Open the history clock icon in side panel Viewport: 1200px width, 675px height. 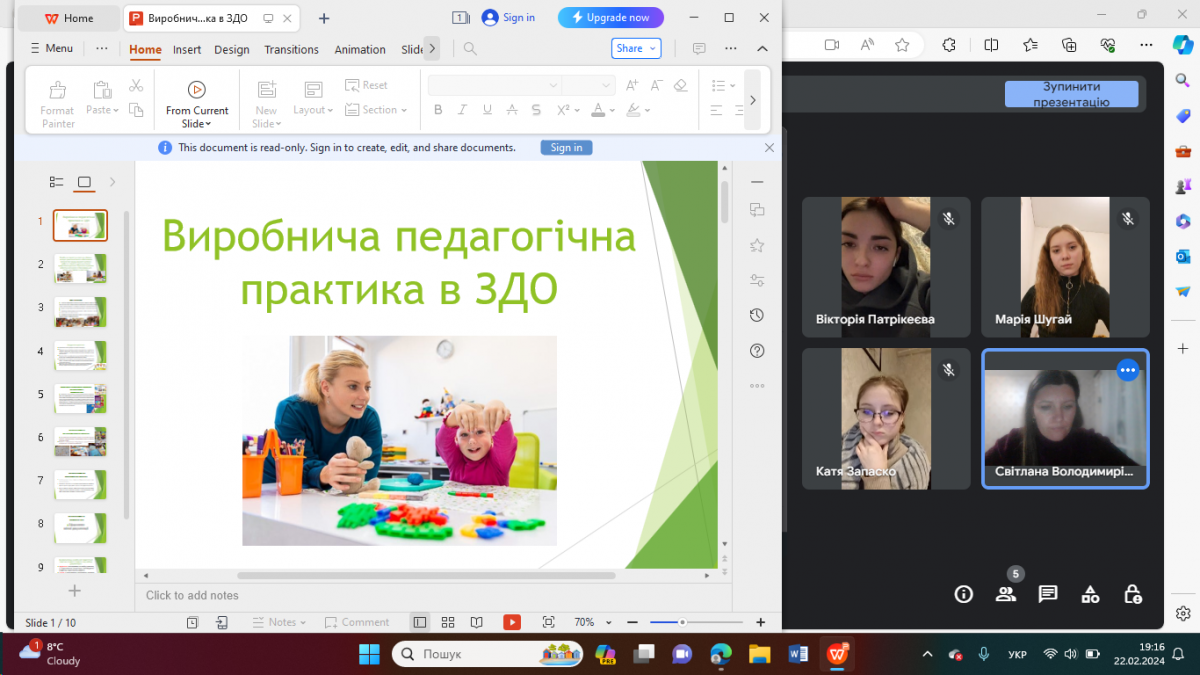757,315
